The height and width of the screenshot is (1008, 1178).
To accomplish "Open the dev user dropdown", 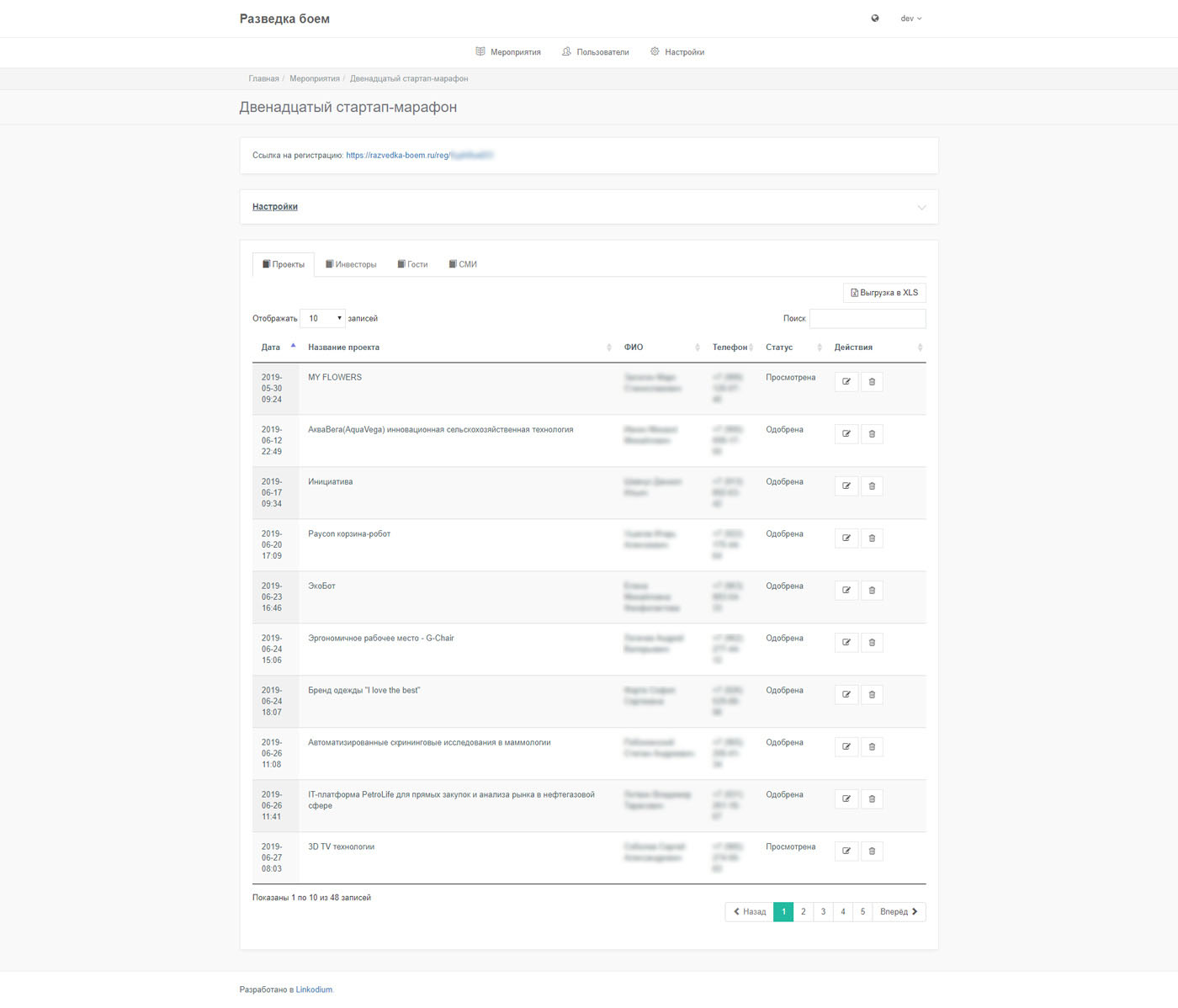I will pyautogui.click(x=910, y=19).
